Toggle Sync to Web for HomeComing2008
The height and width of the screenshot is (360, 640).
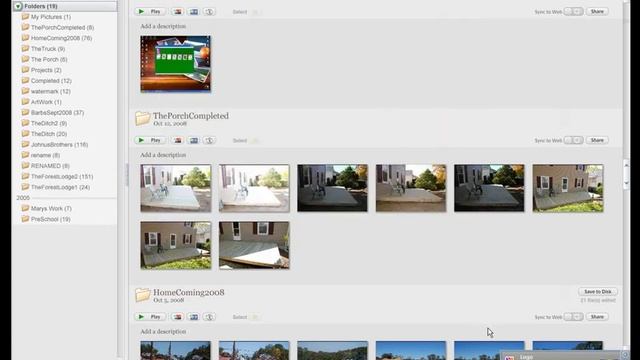(x=573, y=317)
